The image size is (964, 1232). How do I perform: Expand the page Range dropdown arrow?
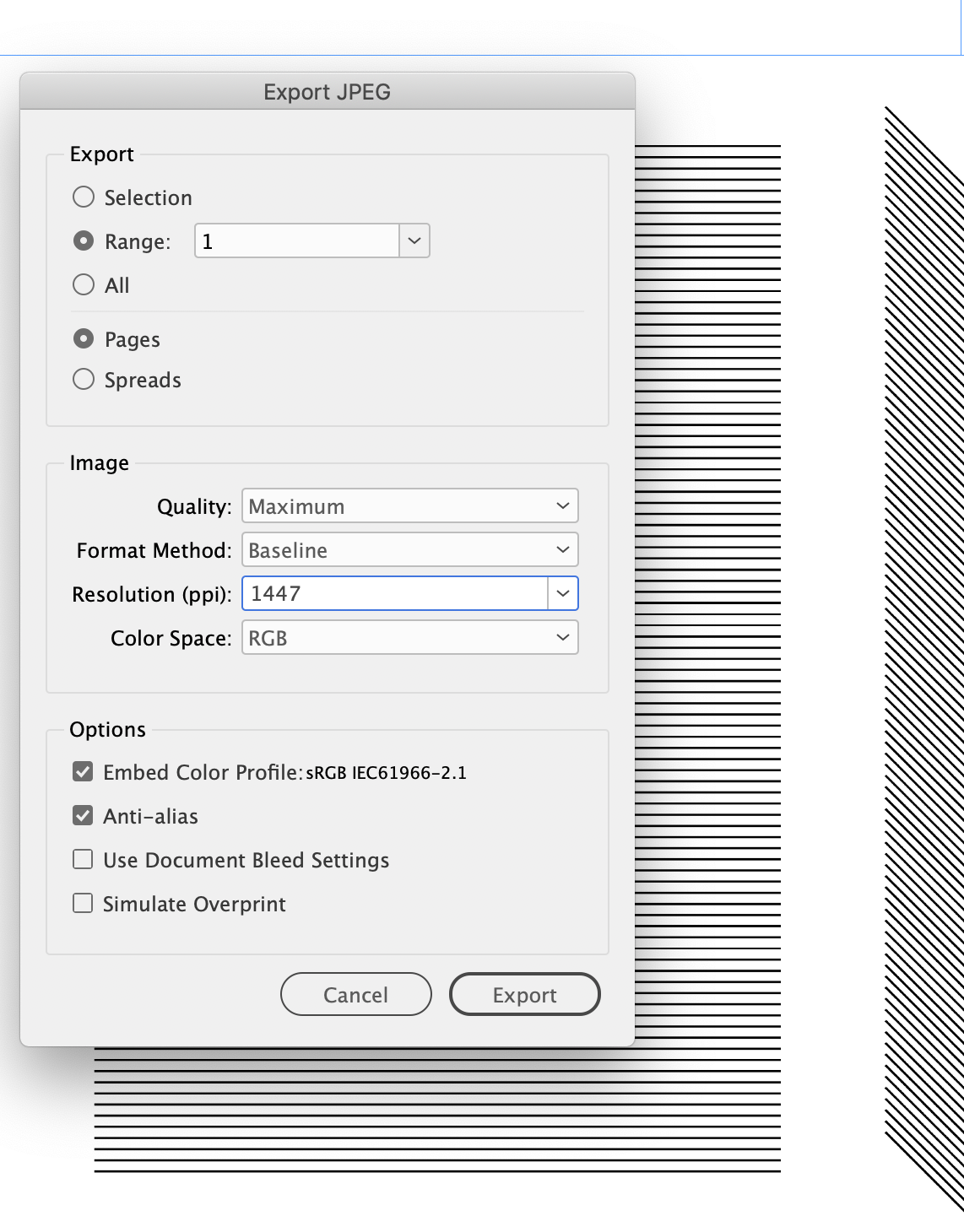point(413,240)
